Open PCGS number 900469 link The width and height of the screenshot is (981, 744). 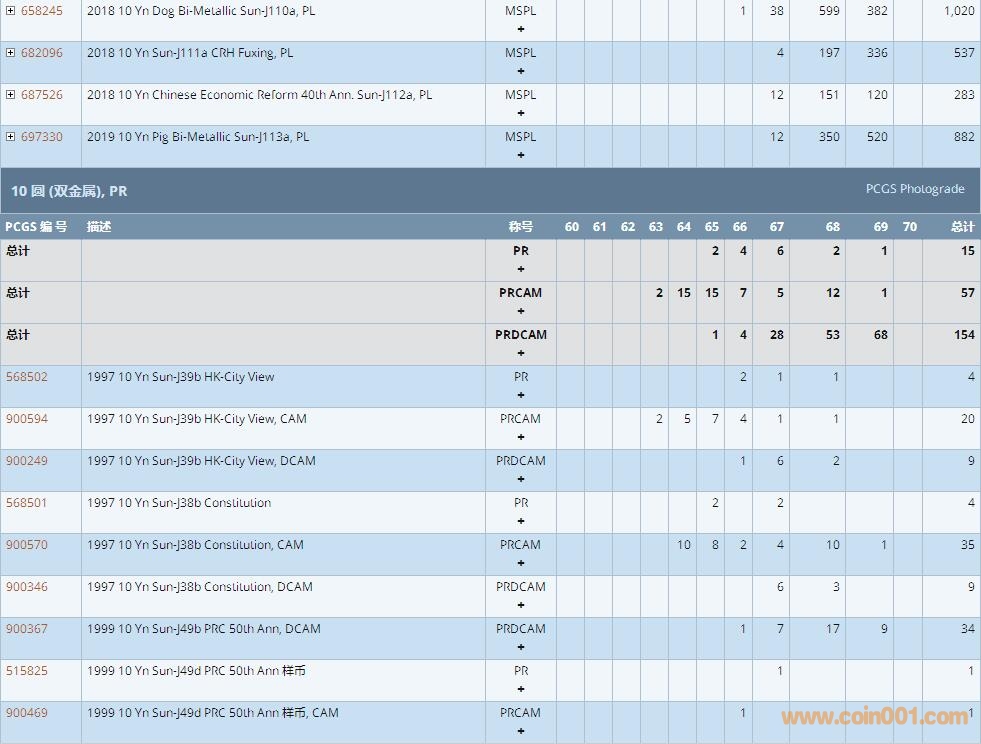27,713
